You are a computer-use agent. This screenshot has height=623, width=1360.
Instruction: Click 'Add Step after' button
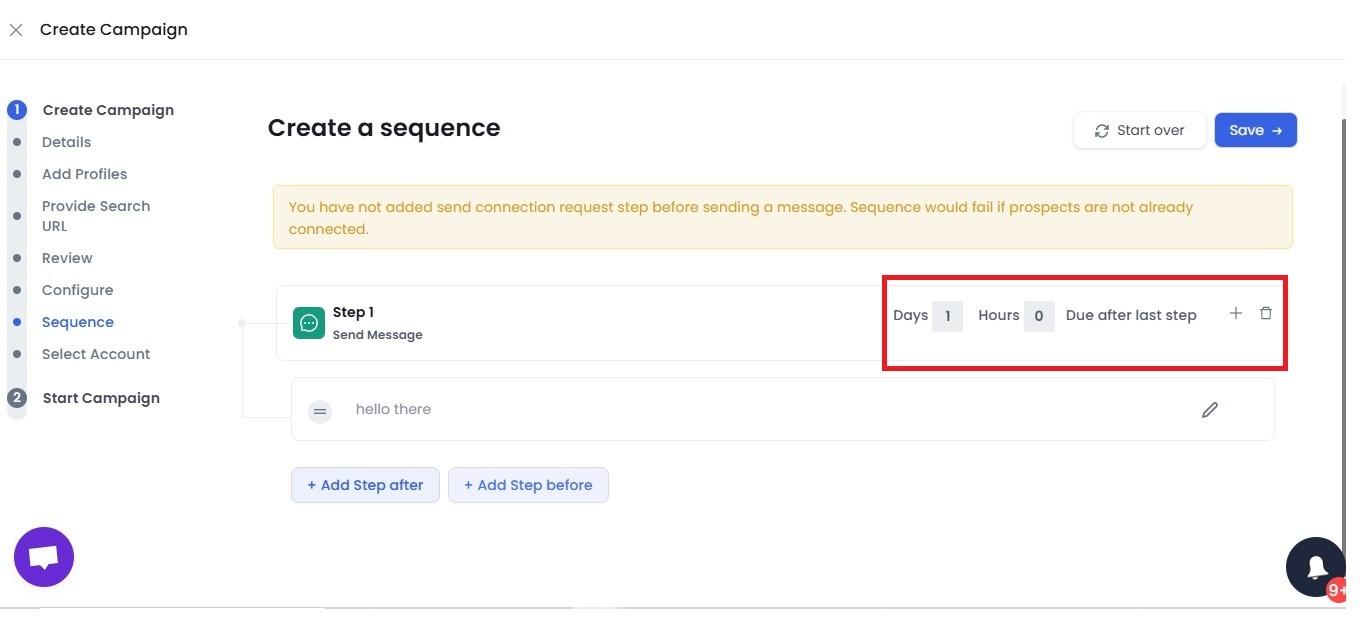[x=365, y=485]
